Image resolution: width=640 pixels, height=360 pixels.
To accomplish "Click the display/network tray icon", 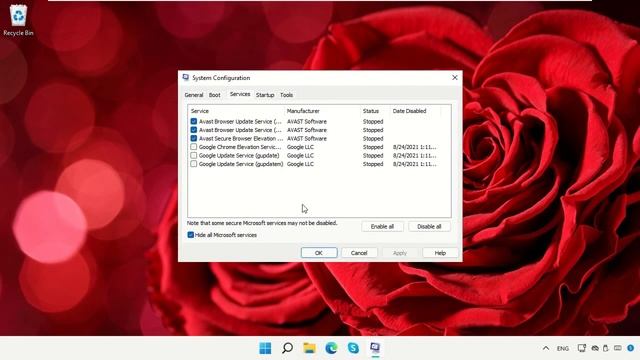I will tap(582, 348).
